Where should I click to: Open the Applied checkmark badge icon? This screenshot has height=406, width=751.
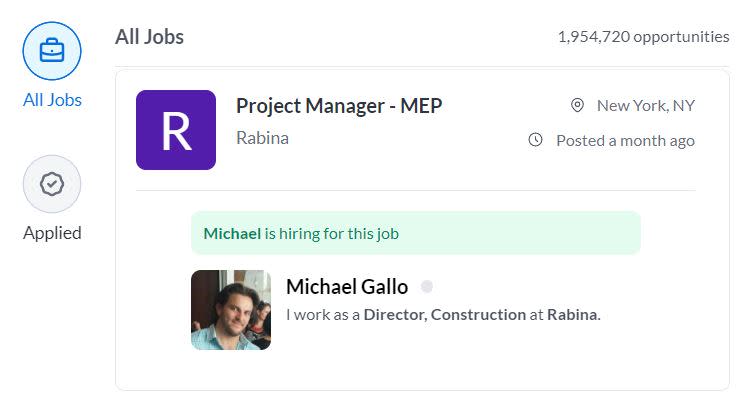52,185
